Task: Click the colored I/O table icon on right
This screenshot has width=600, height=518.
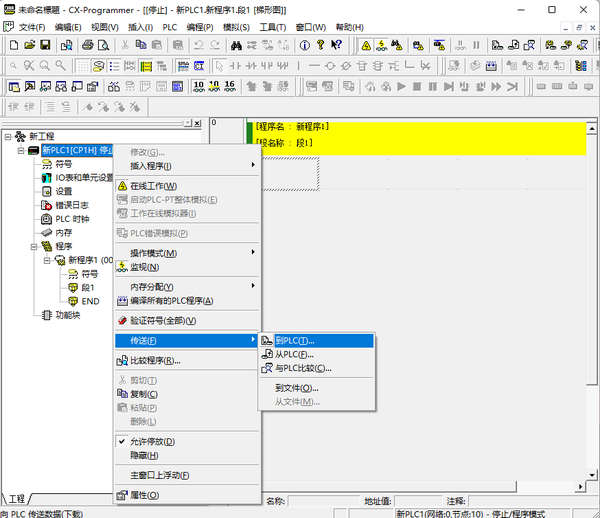Action: (581, 66)
